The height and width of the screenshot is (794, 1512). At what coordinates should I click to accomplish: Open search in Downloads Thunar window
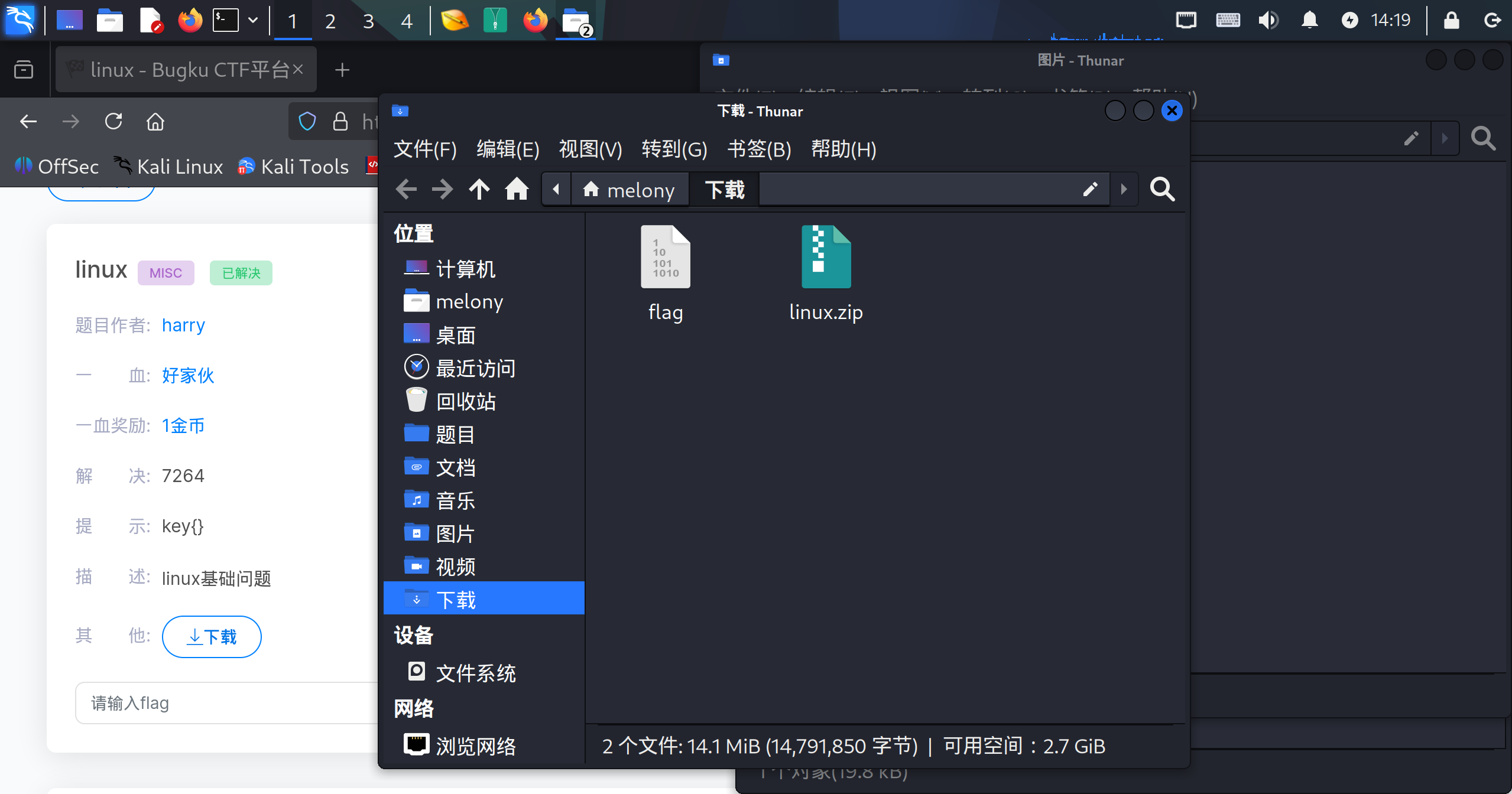[1161, 190]
